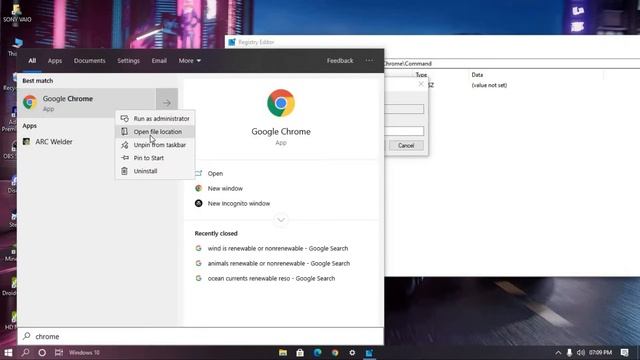The width and height of the screenshot is (640, 360).
Task: Click the microphone tray icon
Action: [x=569, y=353]
